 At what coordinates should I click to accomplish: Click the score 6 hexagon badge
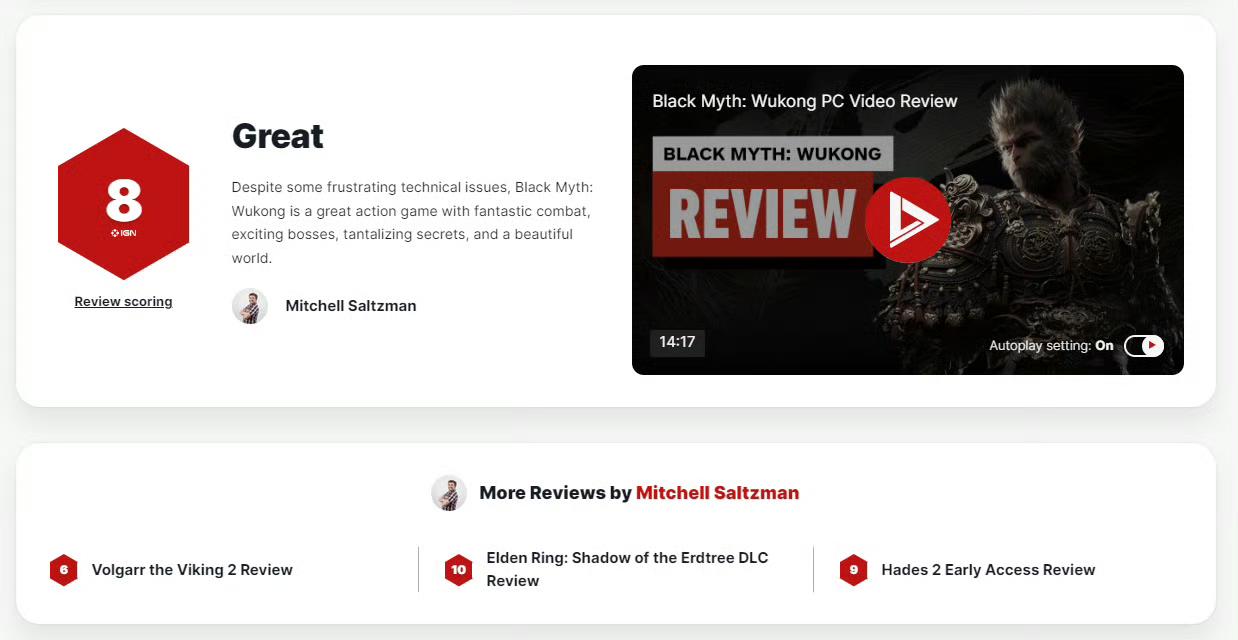coord(64,570)
